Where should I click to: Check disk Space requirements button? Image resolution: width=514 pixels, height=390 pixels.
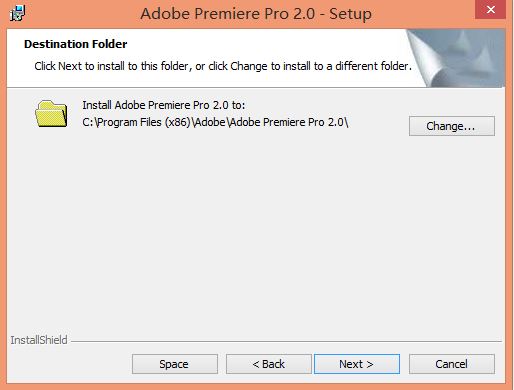click(175, 364)
